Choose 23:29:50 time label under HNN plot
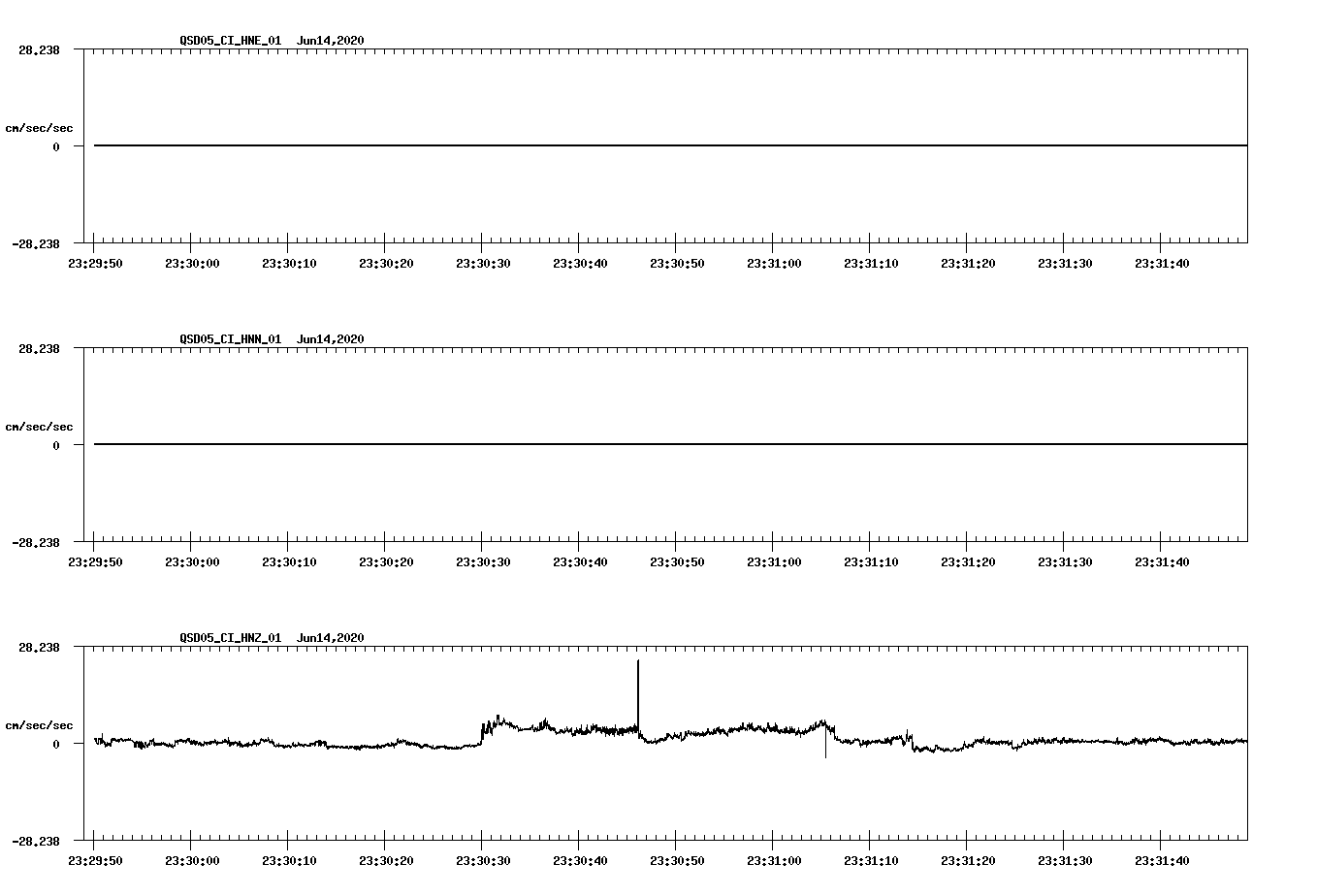 (95, 562)
